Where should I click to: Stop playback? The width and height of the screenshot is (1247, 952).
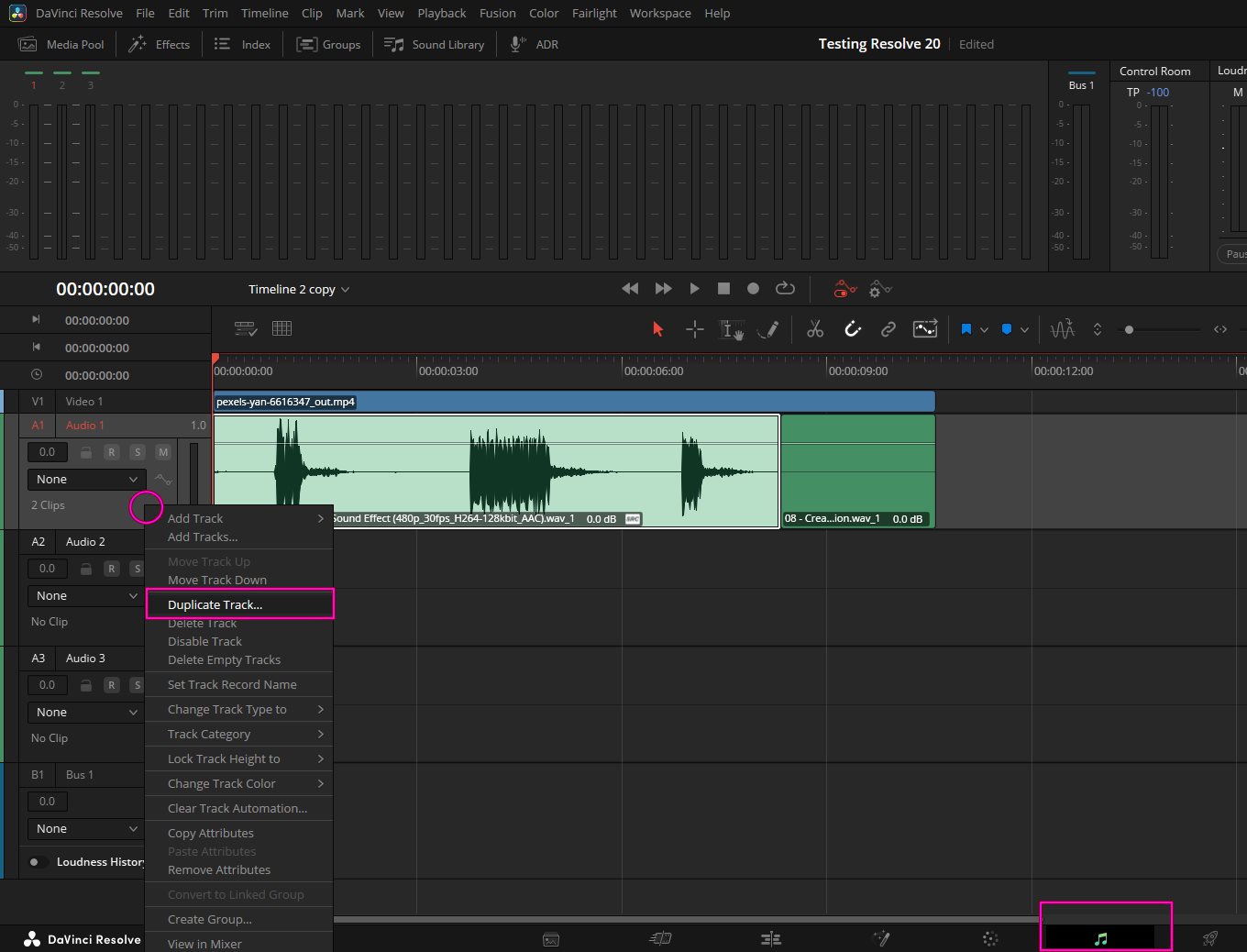click(x=723, y=288)
